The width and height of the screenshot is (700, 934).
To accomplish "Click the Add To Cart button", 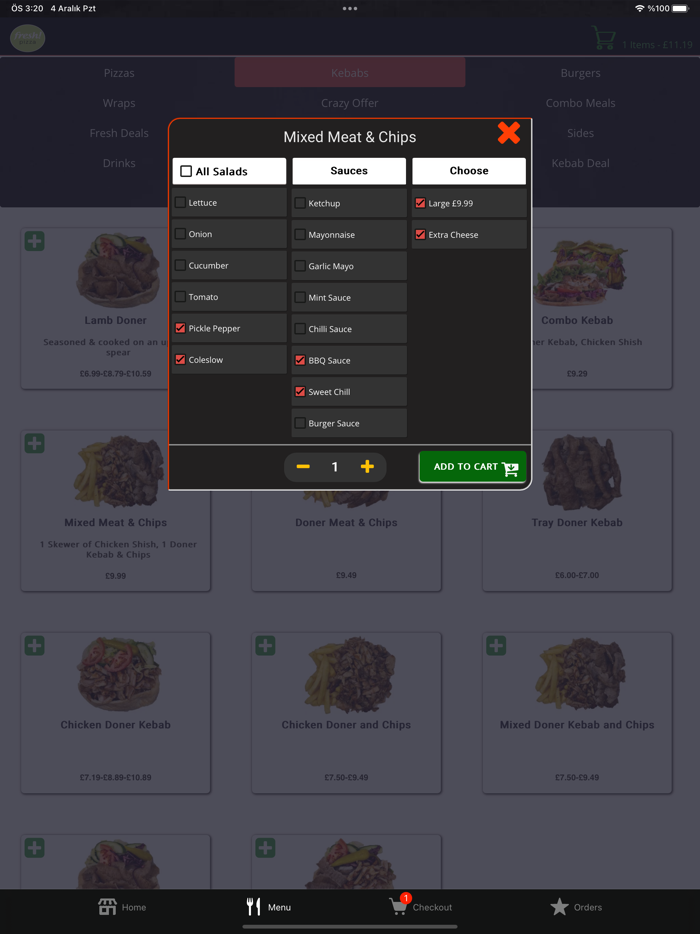I will [x=472, y=466].
